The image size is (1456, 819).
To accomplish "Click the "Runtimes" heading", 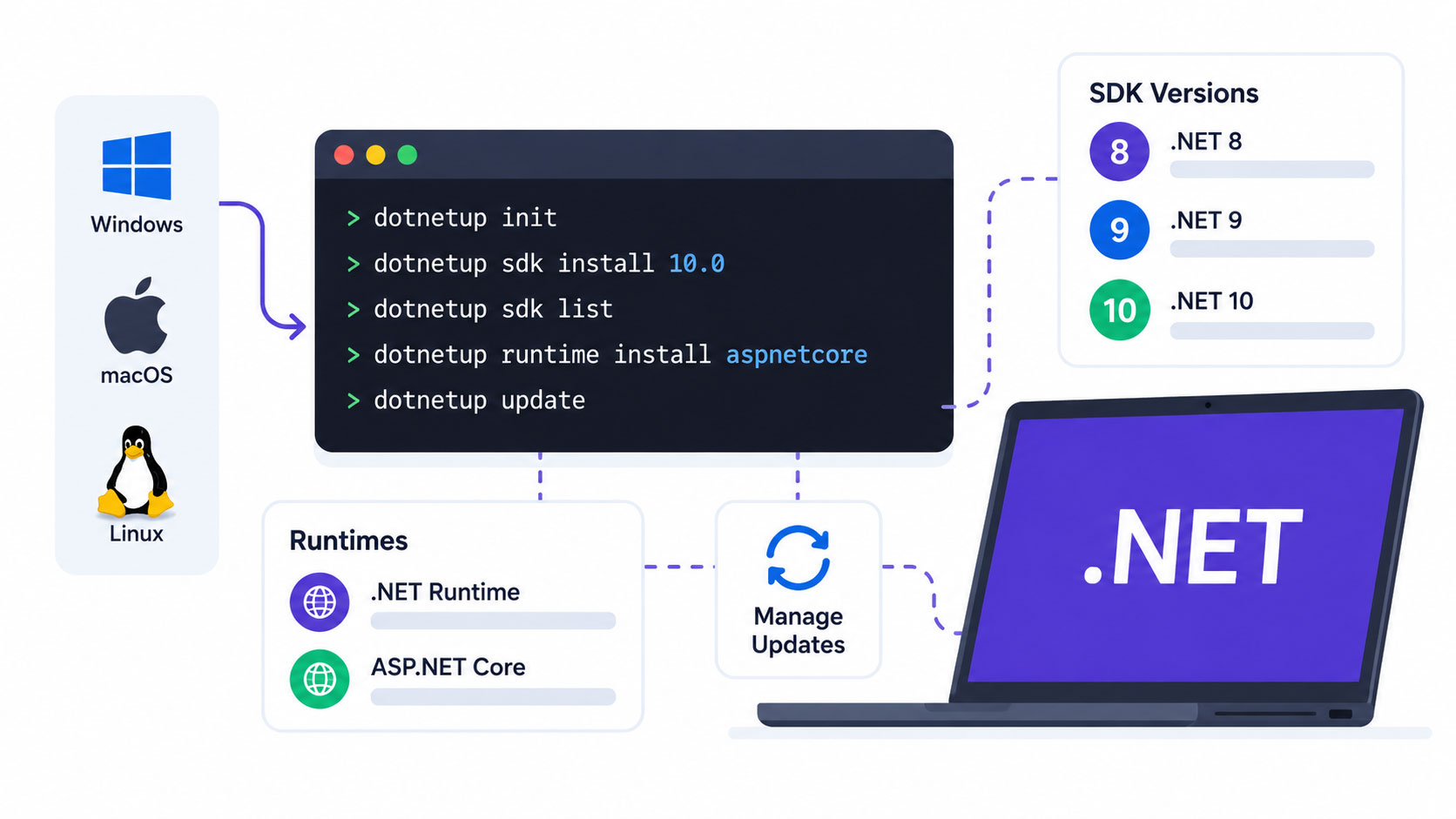I will (348, 540).
